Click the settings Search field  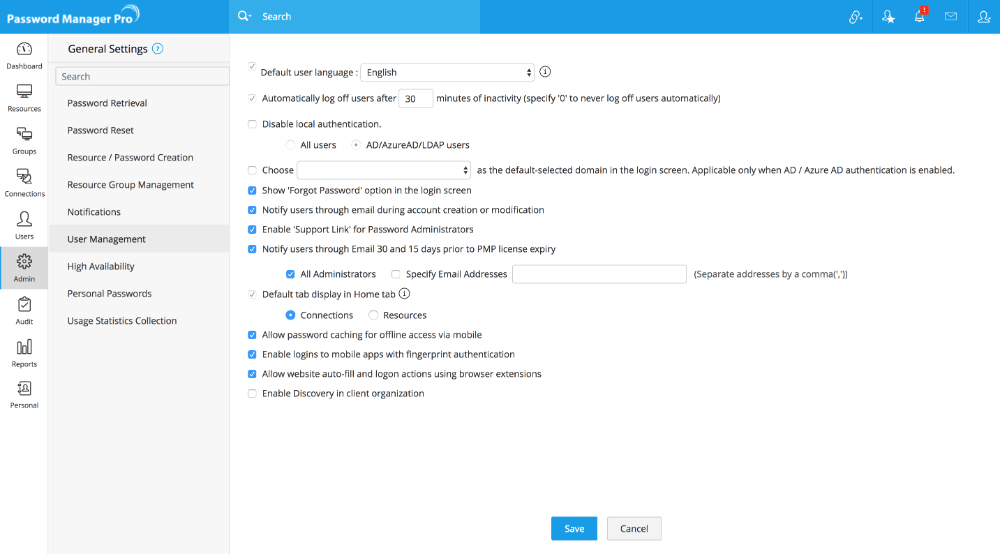click(142, 76)
